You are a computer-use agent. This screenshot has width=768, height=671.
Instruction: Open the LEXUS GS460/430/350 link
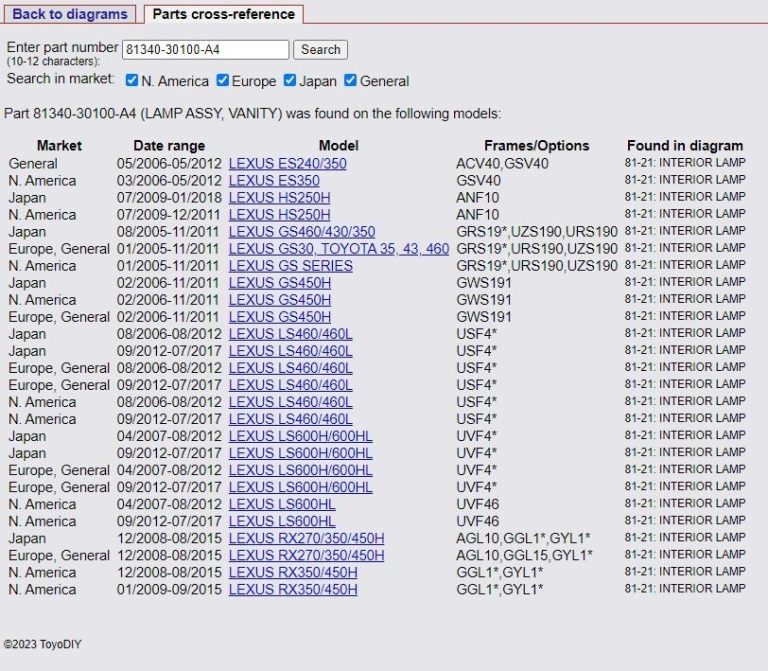point(302,232)
